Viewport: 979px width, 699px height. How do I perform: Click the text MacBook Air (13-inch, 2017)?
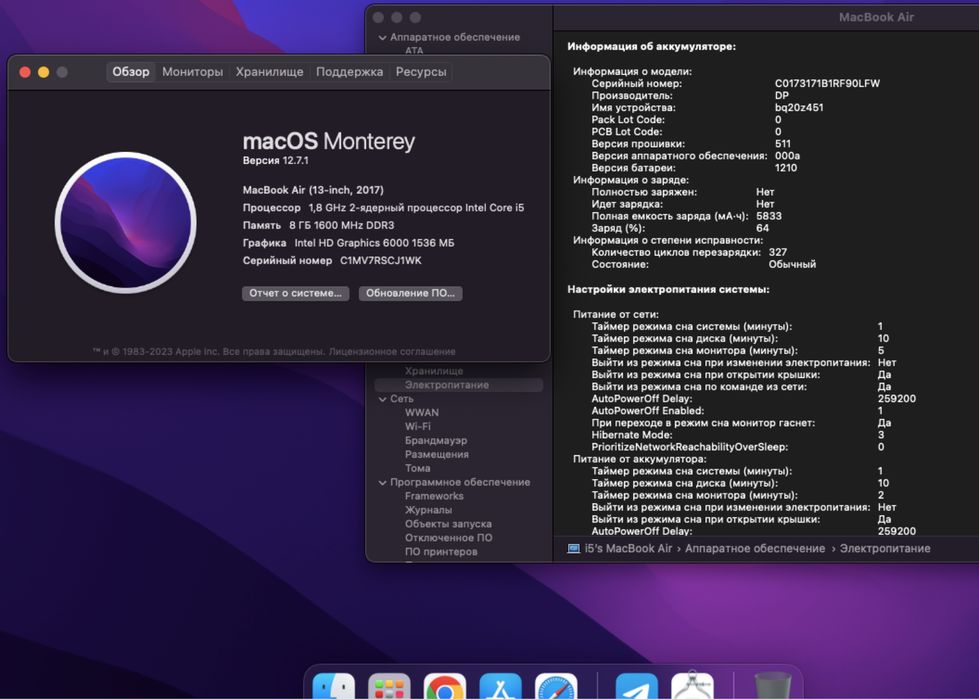(313, 190)
